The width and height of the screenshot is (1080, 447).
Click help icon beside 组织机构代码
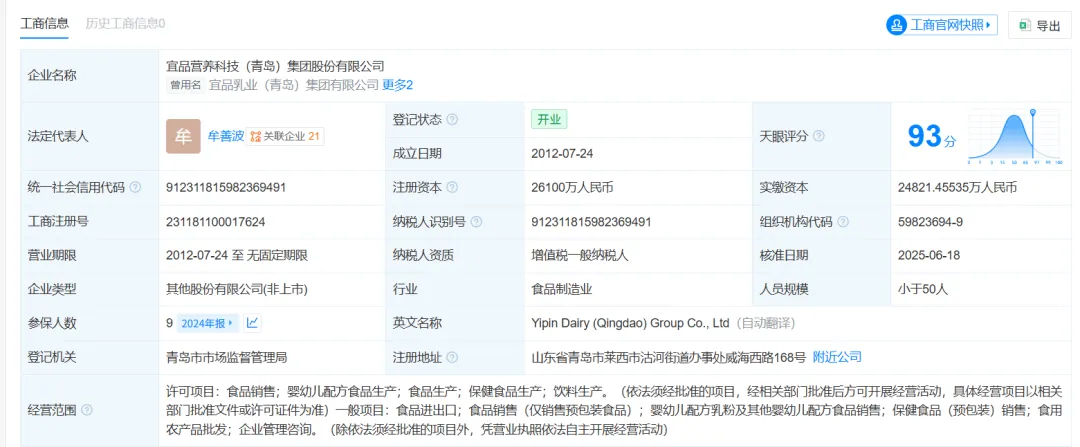click(x=843, y=221)
